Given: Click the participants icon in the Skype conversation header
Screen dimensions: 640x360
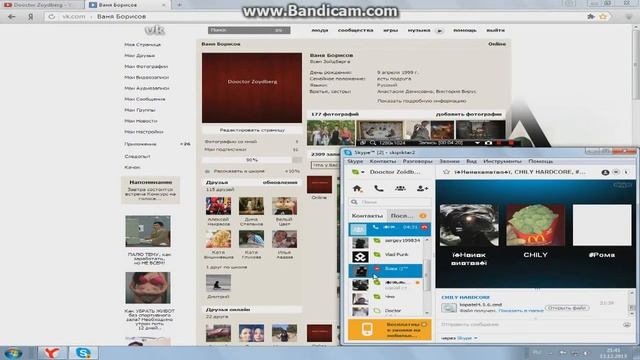Looking at the screenshot, I should coord(605,172).
